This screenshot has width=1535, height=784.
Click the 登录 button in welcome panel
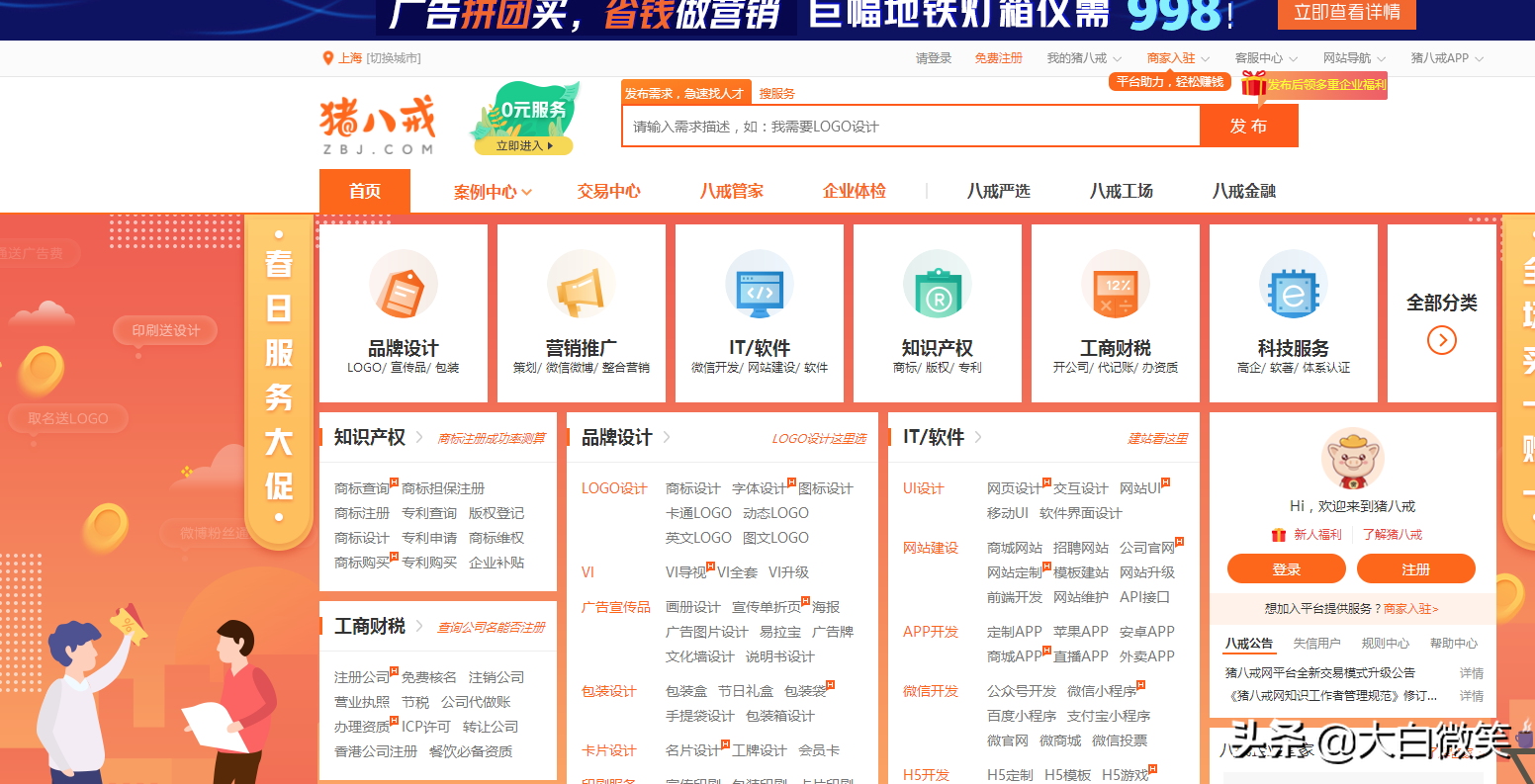1286,568
